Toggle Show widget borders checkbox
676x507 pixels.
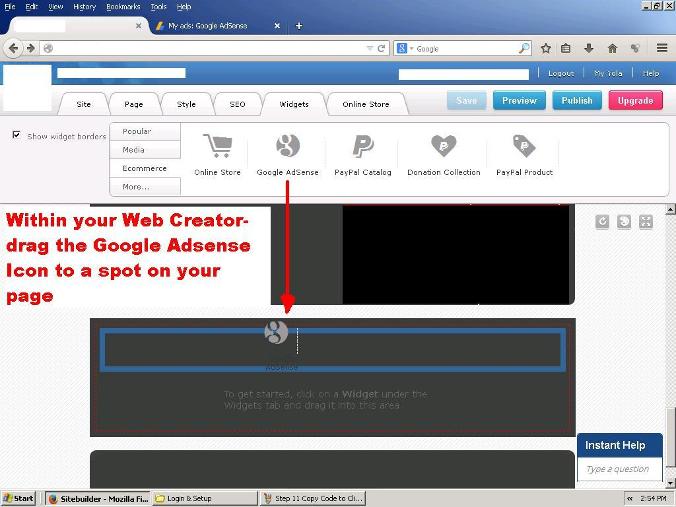coord(16,135)
